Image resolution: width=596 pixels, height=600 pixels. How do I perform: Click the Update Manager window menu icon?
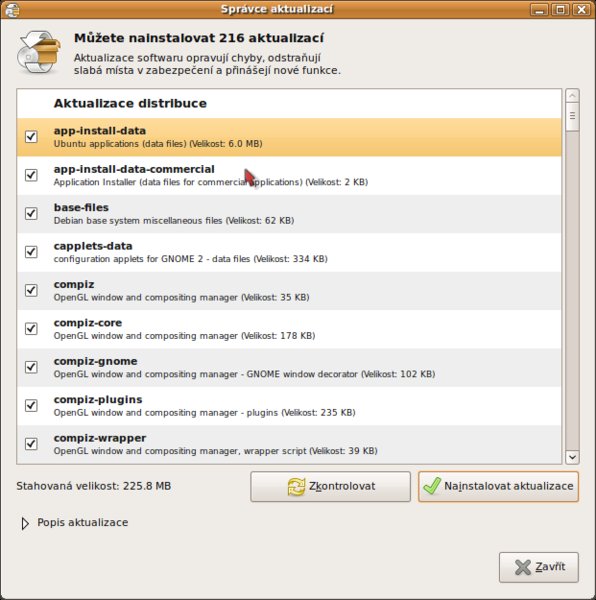click(12, 9)
